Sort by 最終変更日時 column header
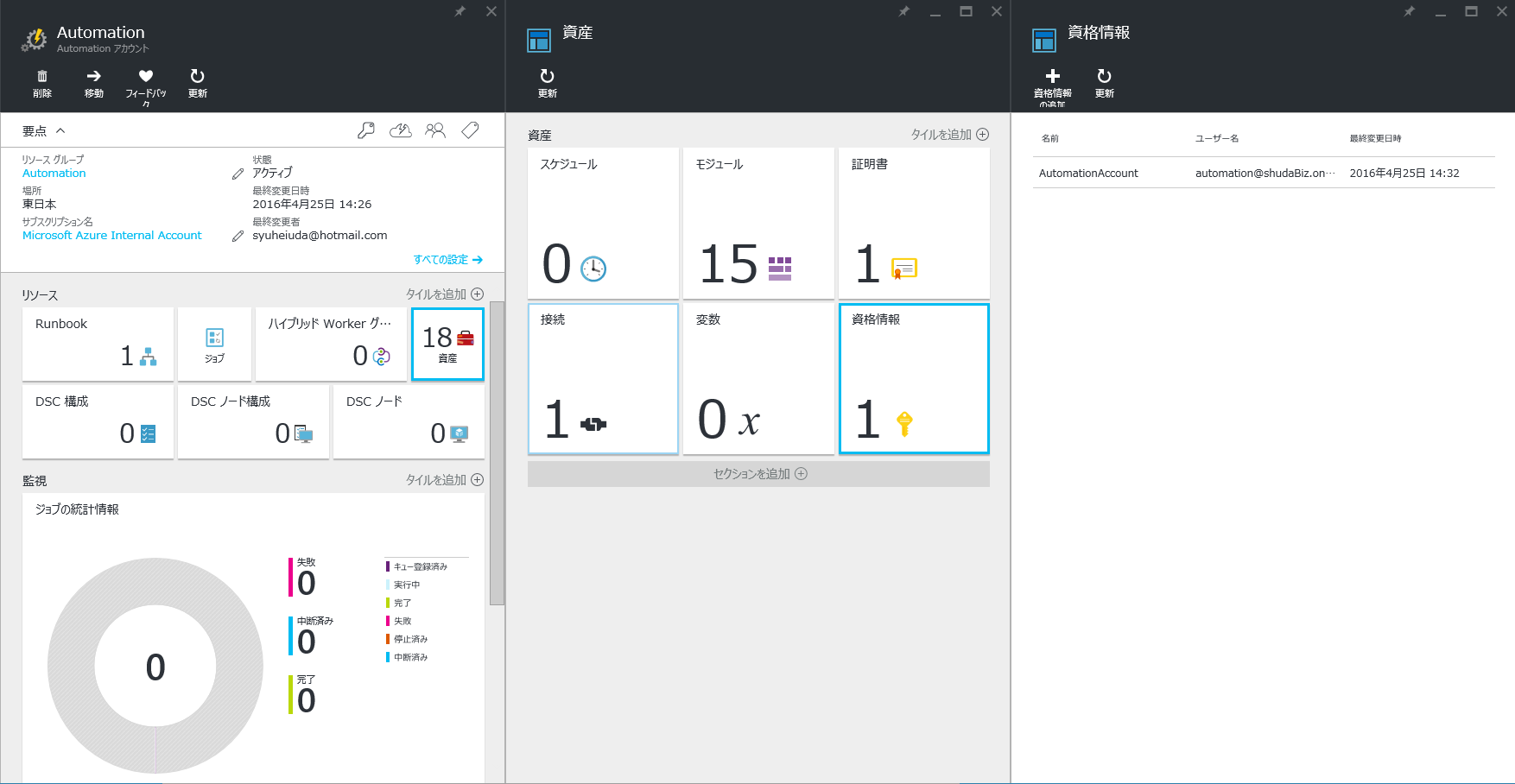Image resolution: width=1515 pixels, height=784 pixels. (x=1375, y=138)
